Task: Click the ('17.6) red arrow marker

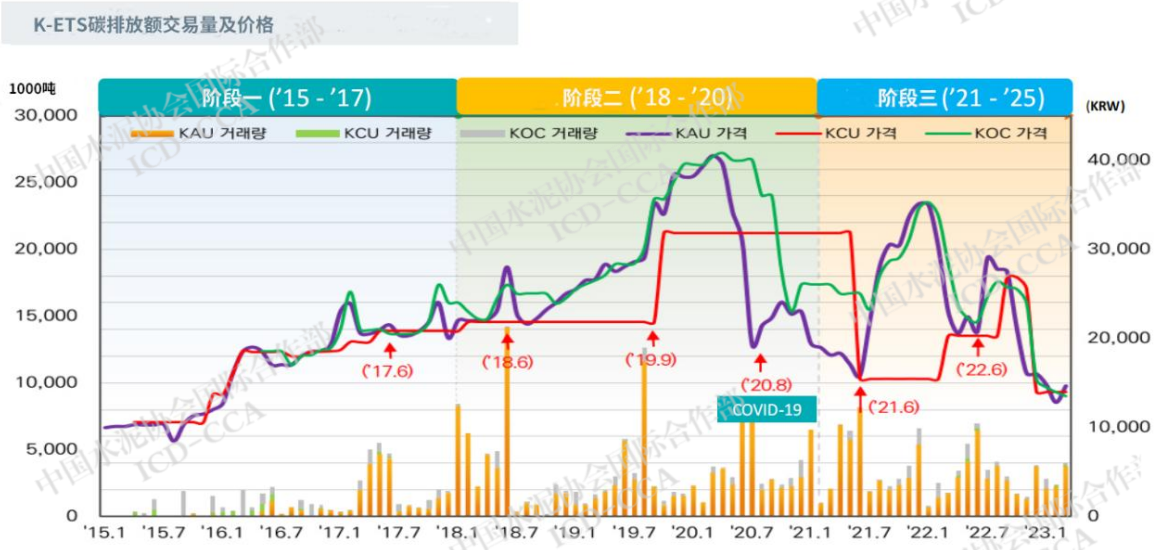Action: [x=390, y=350]
